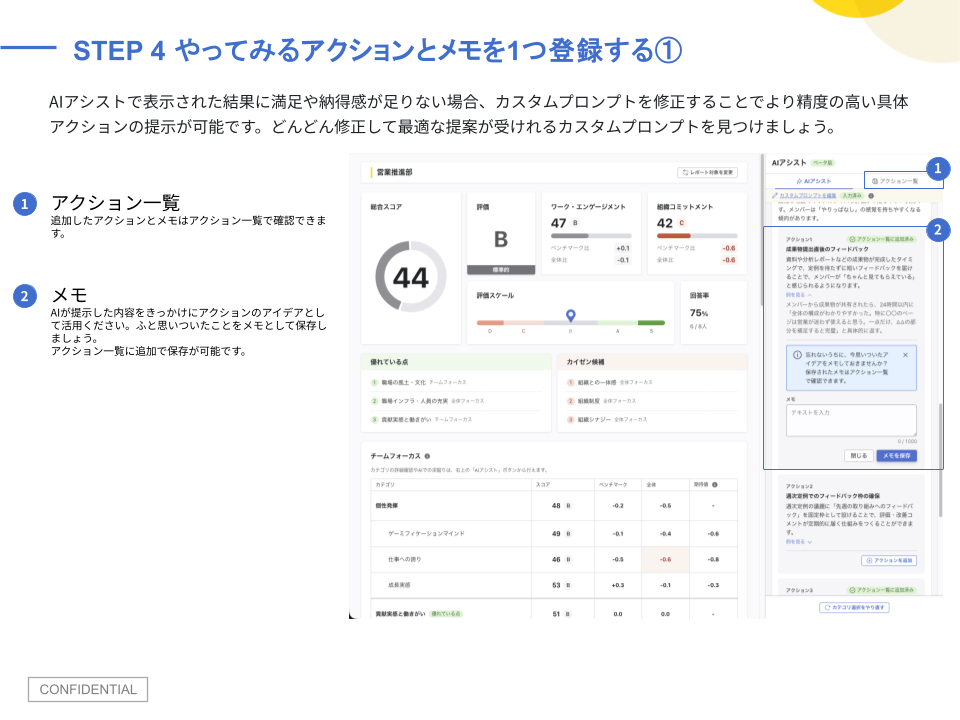The image size is (960, 720).
Task: Click the 個性発揮 category row
Action: pyautogui.click(x=554, y=506)
